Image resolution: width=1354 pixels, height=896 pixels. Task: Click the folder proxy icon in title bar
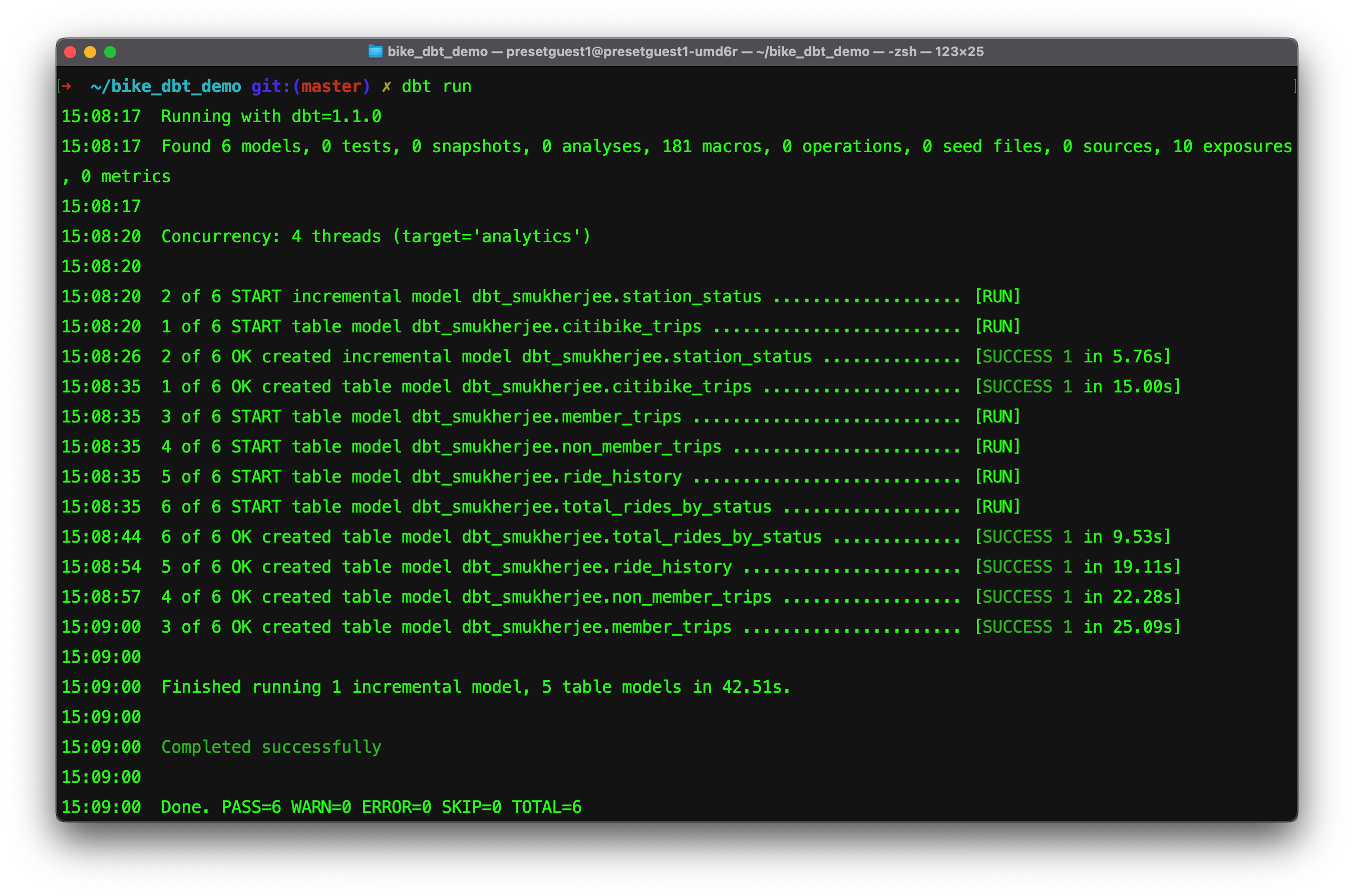click(x=375, y=52)
